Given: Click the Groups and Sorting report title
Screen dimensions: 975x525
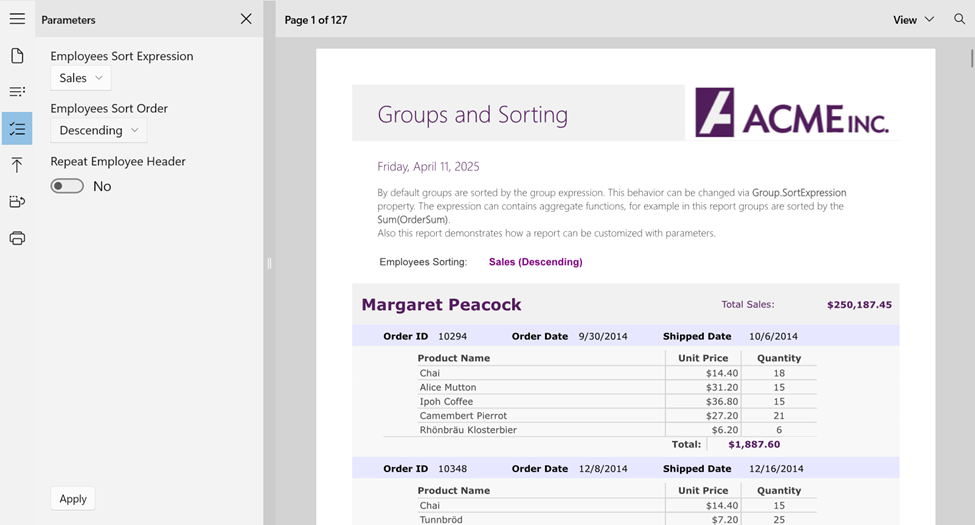Looking at the screenshot, I should pos(472,115).
